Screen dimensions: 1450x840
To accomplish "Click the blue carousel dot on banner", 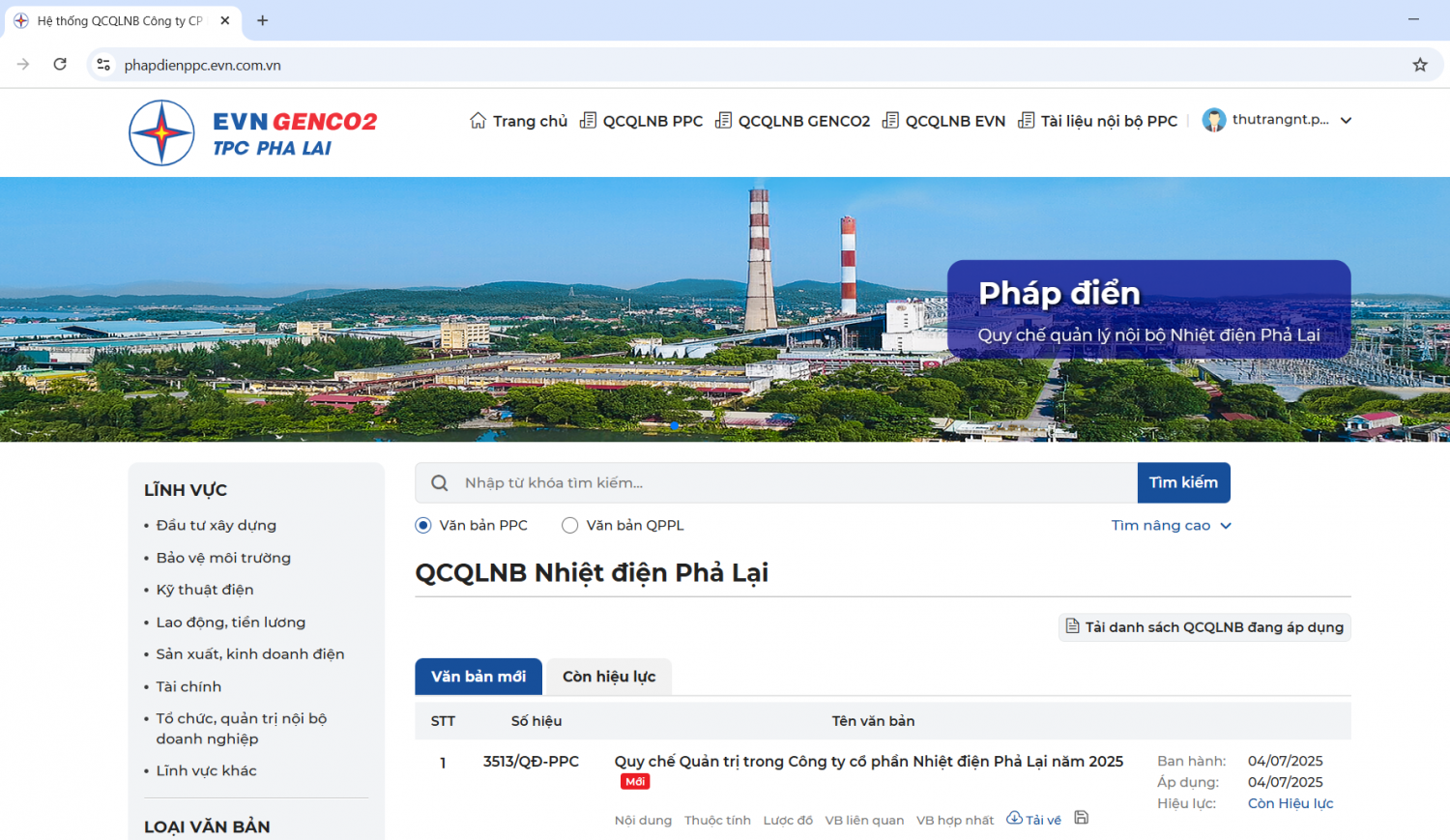I will 674,425.
